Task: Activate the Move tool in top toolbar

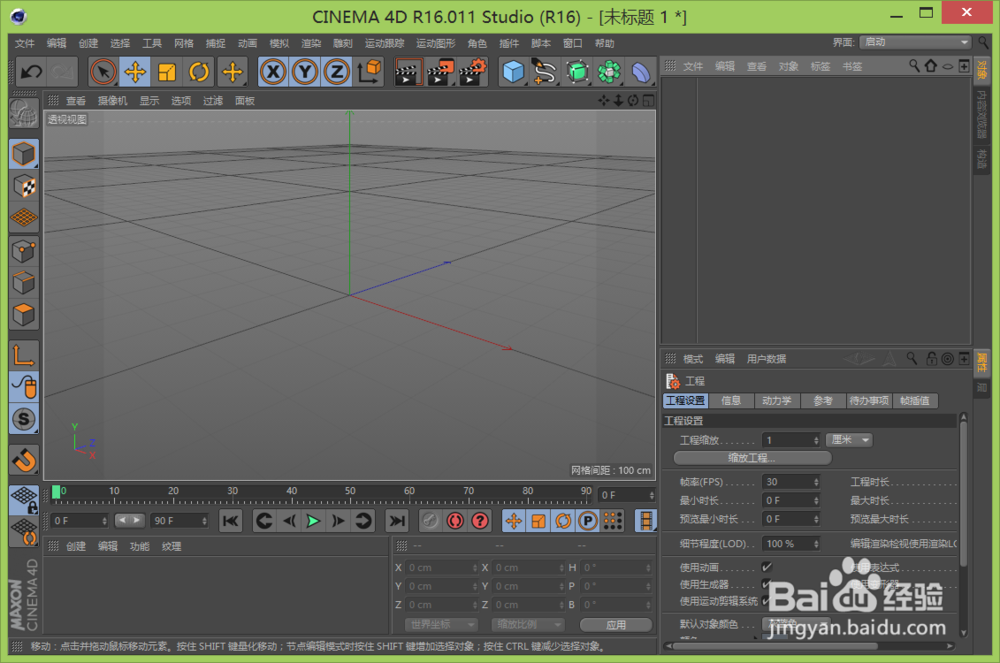Action: 135,72
